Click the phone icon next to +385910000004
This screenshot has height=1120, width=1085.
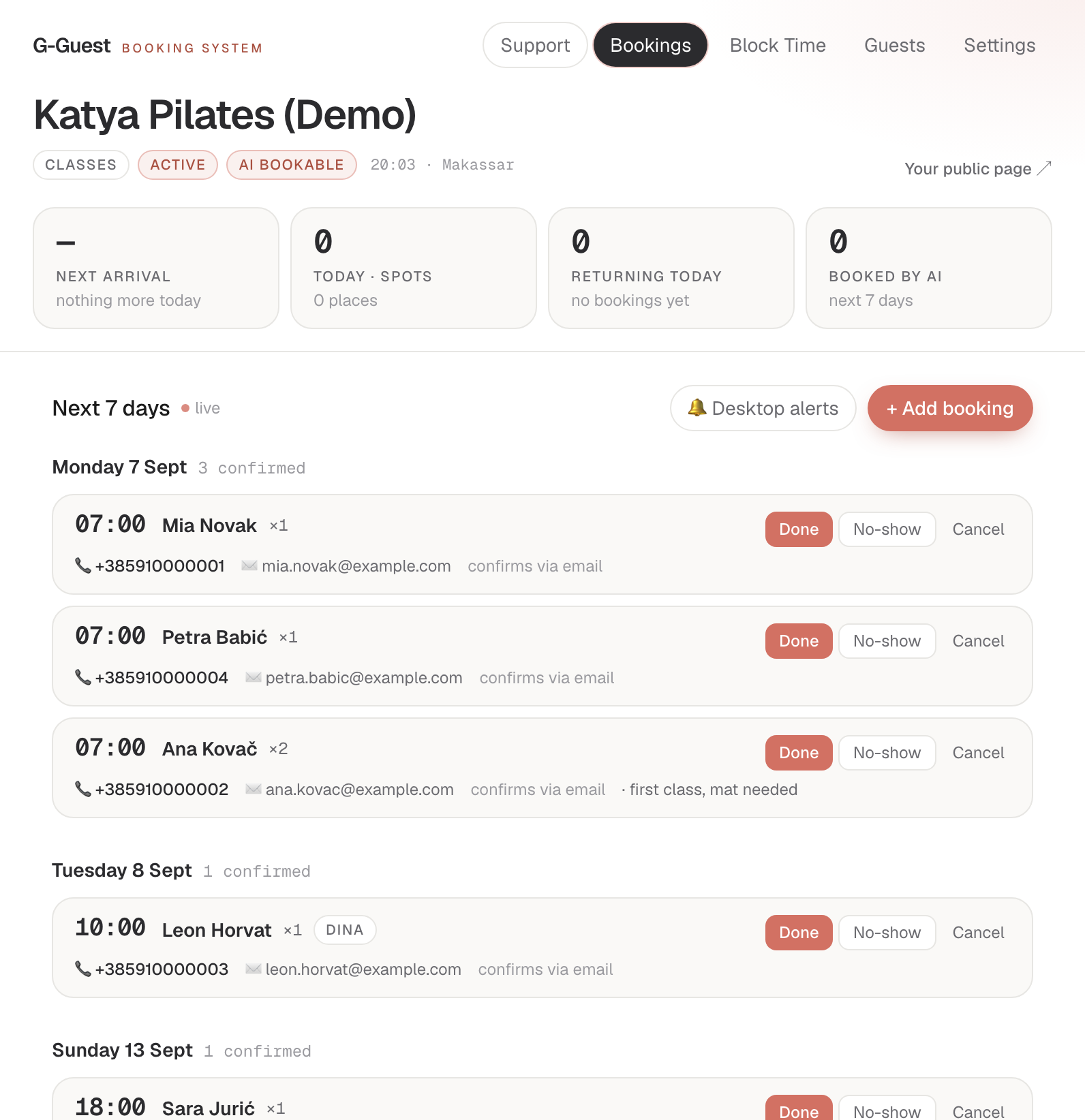click(83, 677)
